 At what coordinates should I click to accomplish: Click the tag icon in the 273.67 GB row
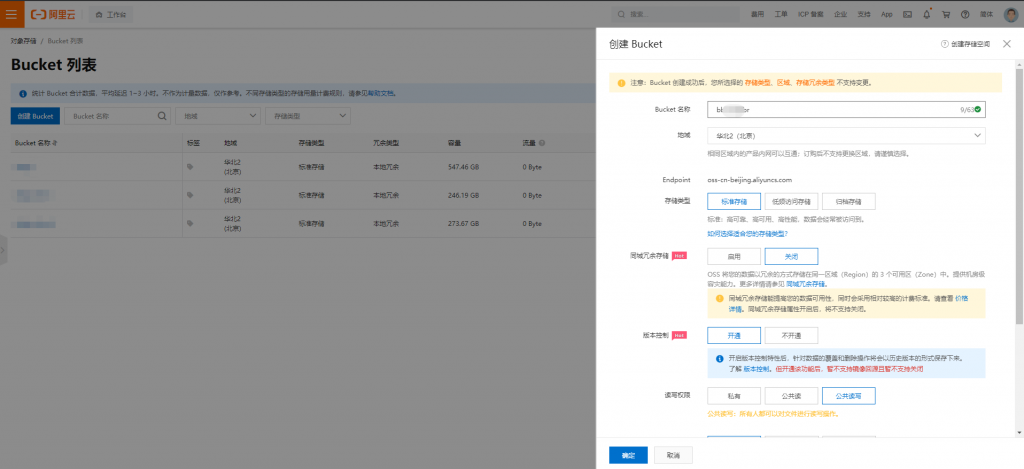(x=190, y=223)
